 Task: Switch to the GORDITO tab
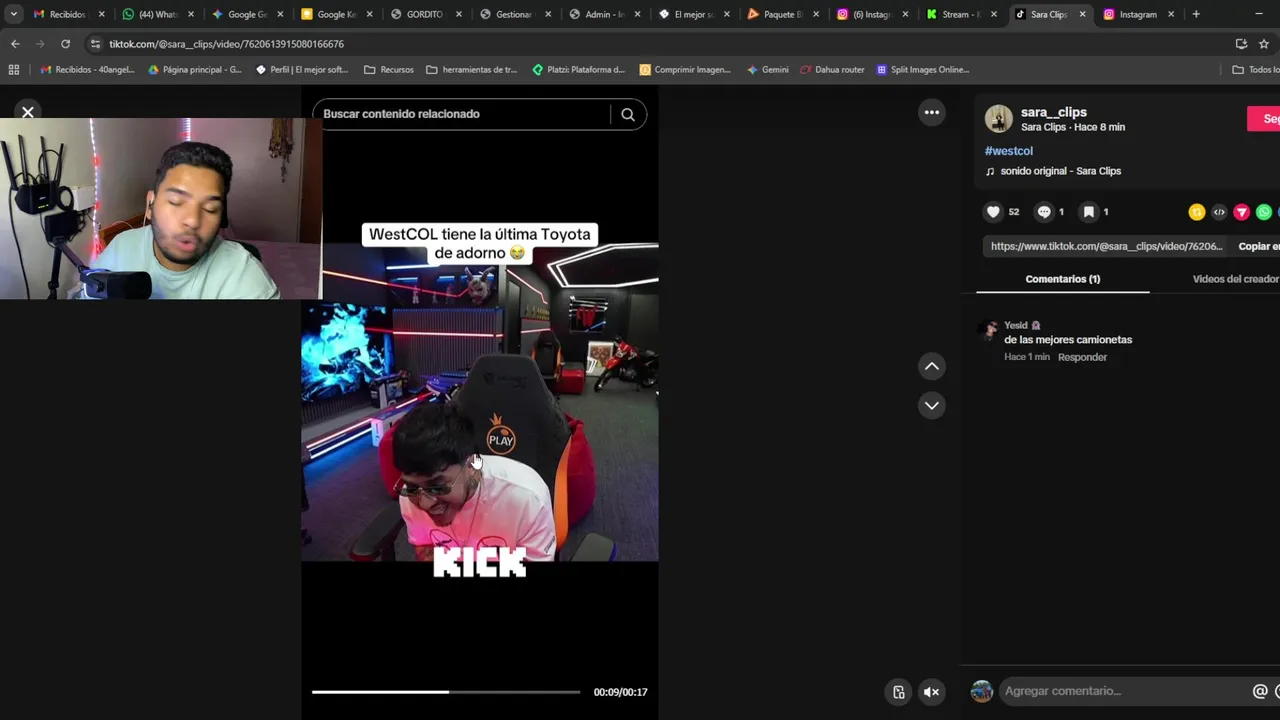pos(424,14)
